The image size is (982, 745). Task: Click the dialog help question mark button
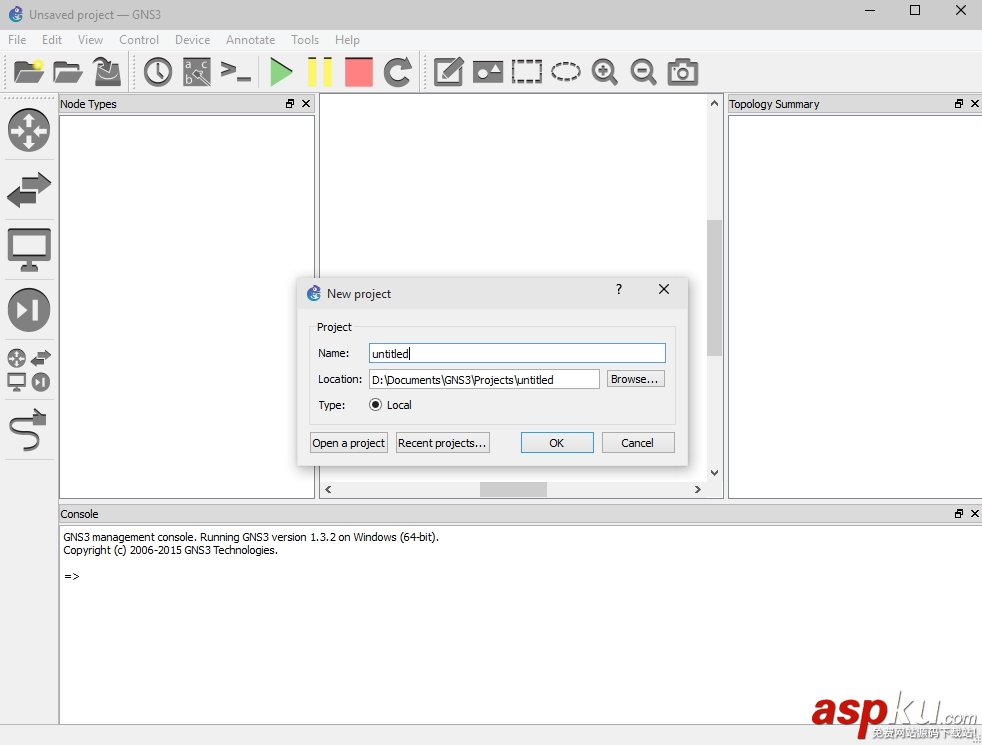pyautogui.click(x=619, y=289)
